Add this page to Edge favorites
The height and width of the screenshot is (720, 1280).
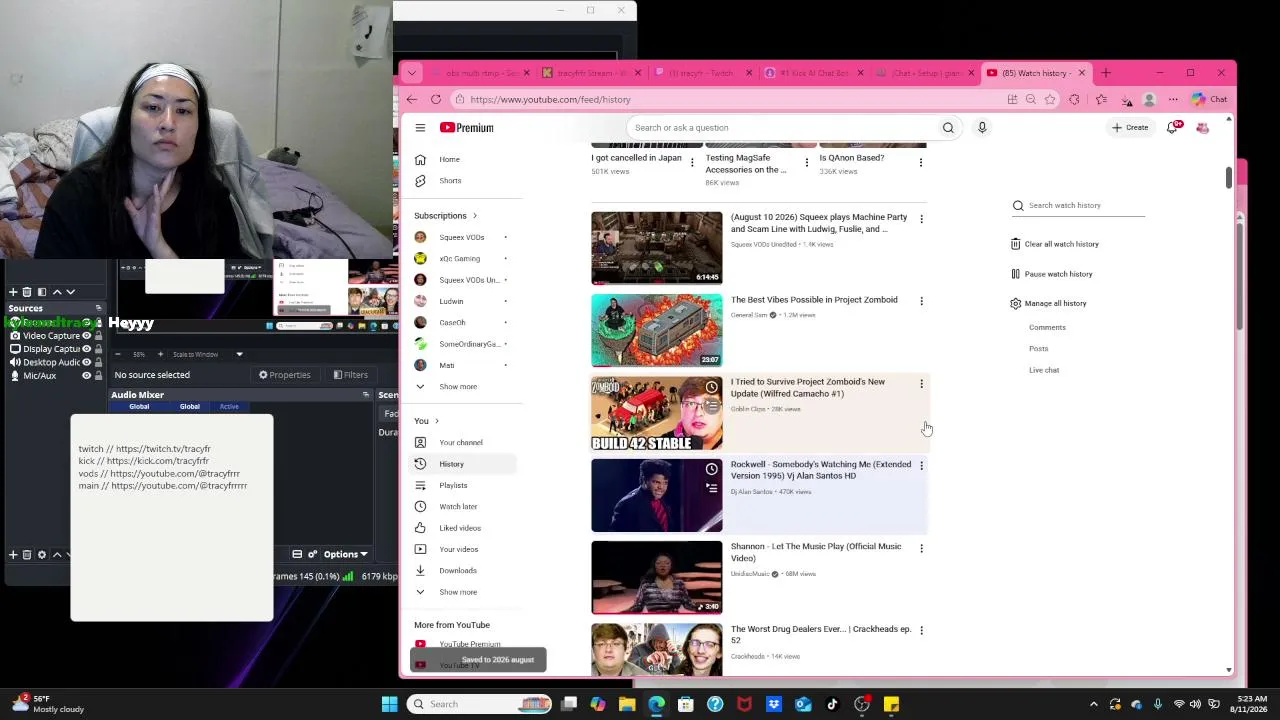pos(1050,99)
